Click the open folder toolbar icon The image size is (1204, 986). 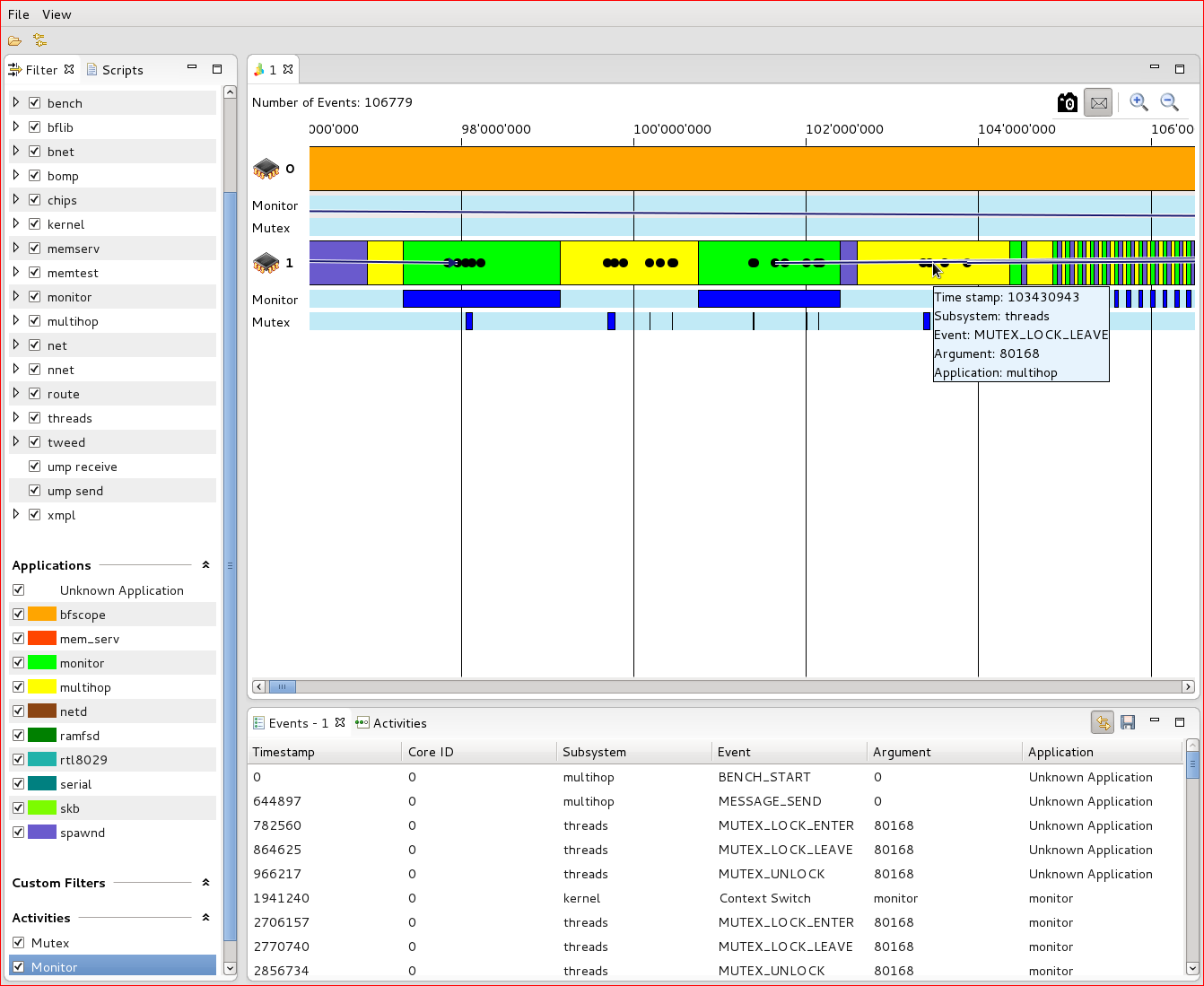pos(14,40)
